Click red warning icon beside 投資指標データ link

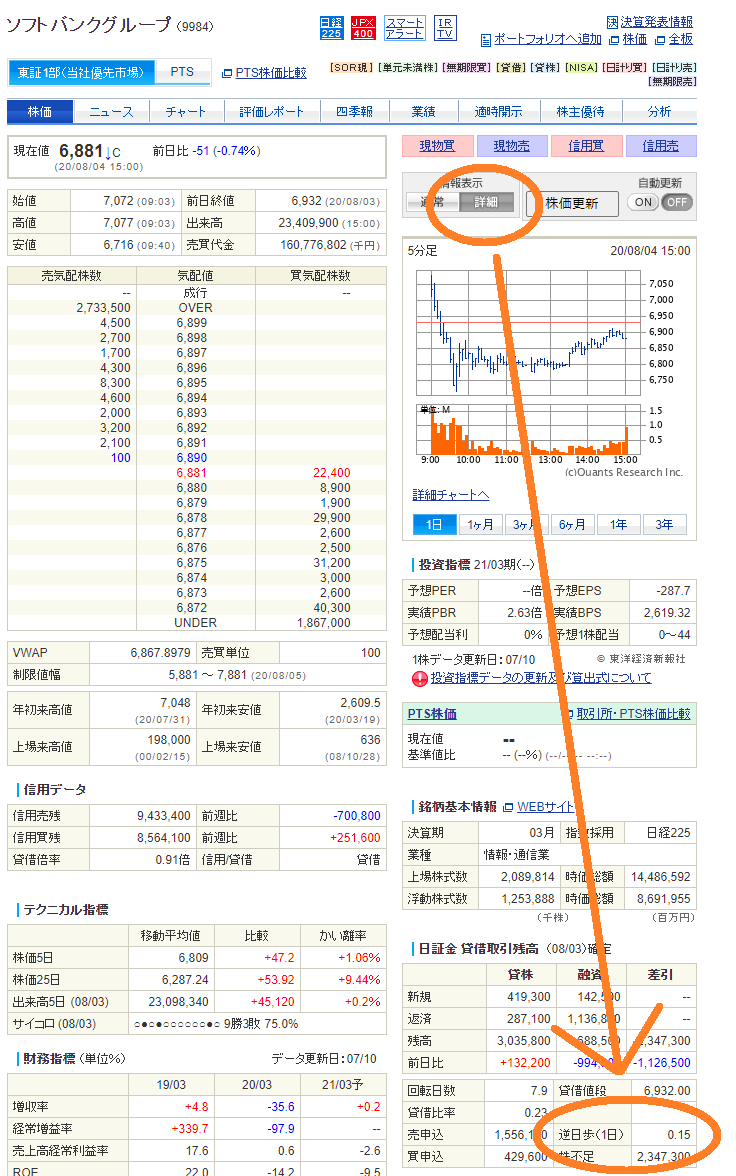click(x=419, y=679)
